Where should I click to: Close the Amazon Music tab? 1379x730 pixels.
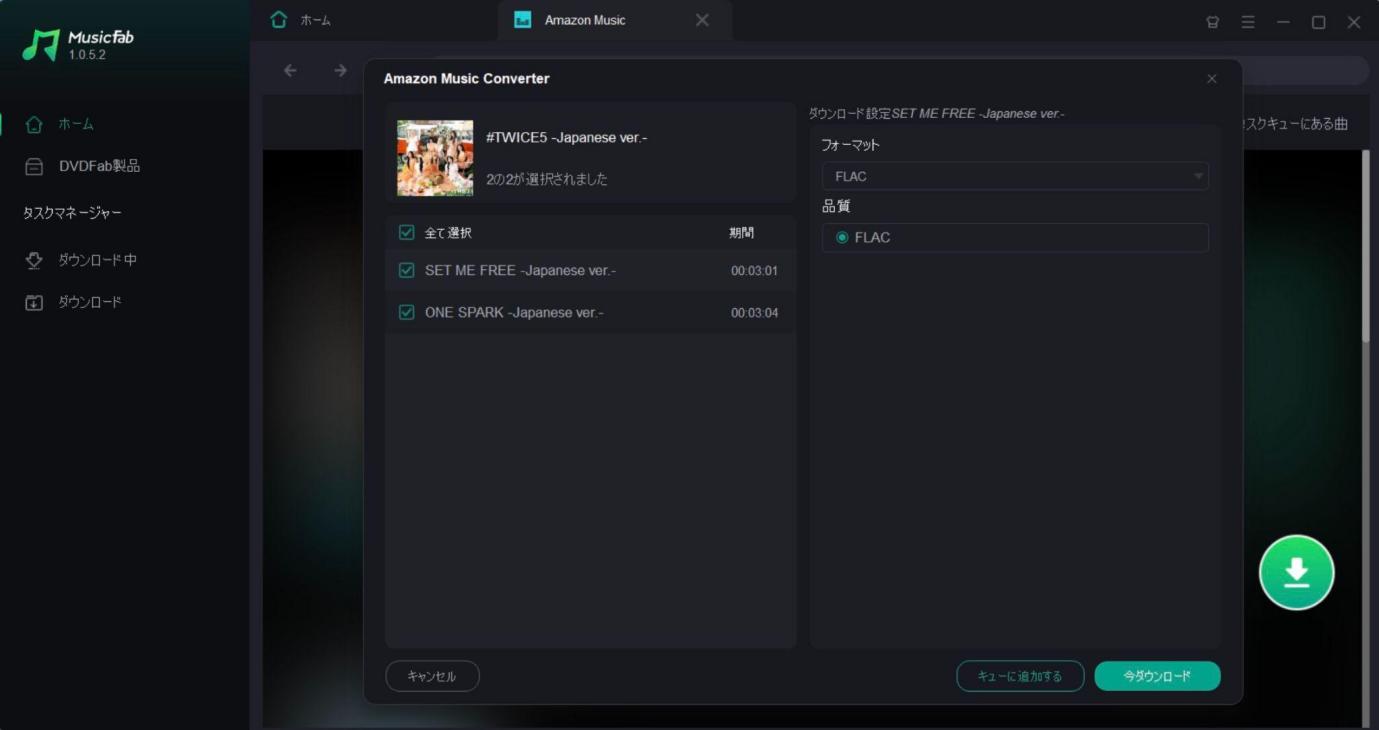[702, 20]
